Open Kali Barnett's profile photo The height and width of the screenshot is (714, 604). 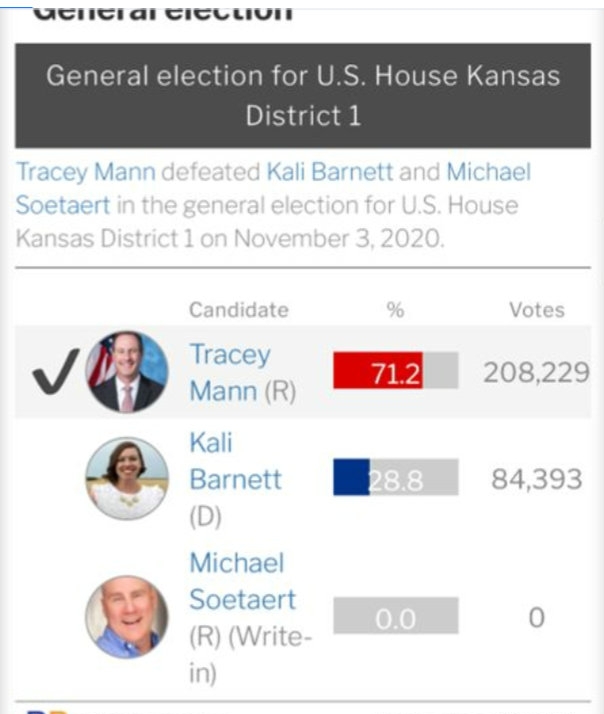coord(126,478)
